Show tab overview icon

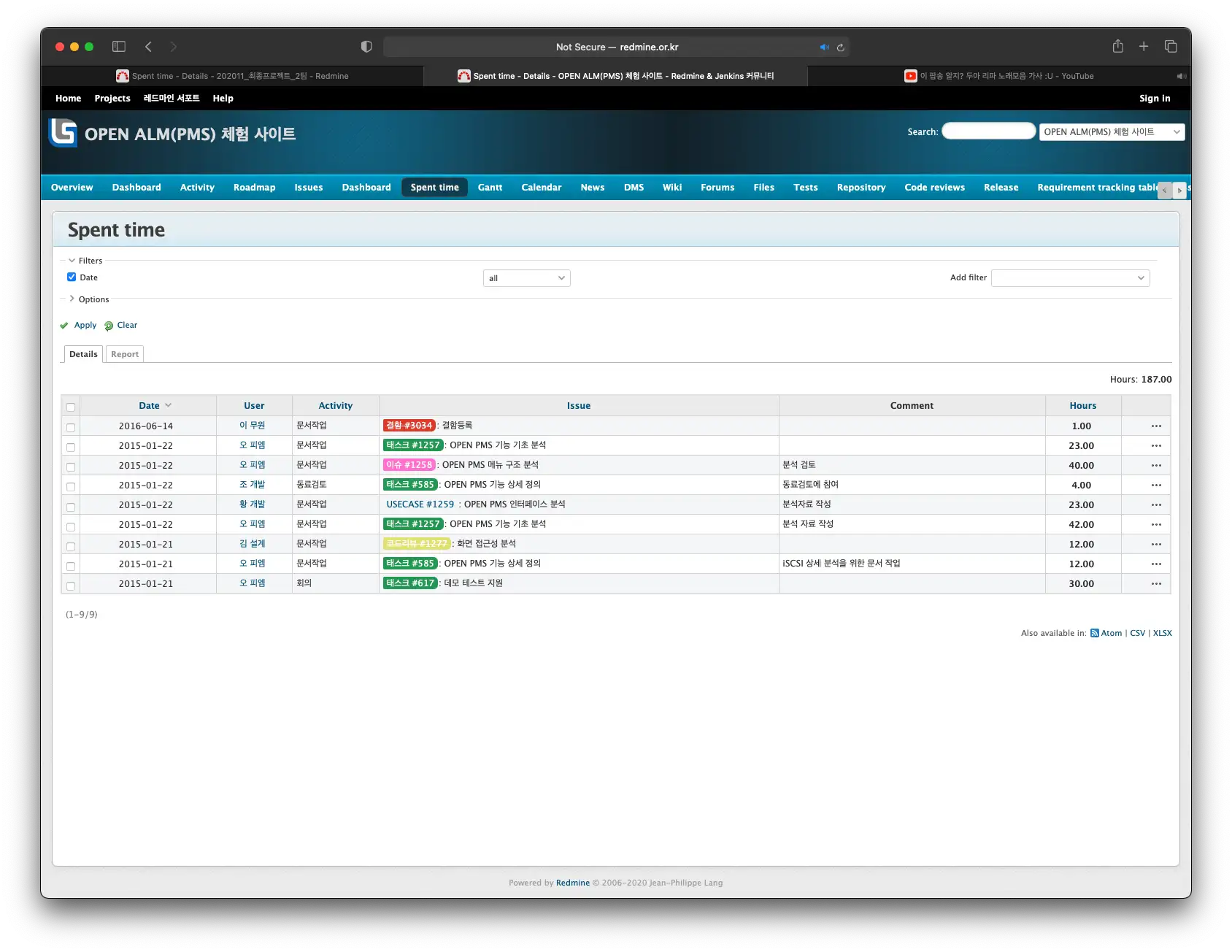tap(1171, 46)
